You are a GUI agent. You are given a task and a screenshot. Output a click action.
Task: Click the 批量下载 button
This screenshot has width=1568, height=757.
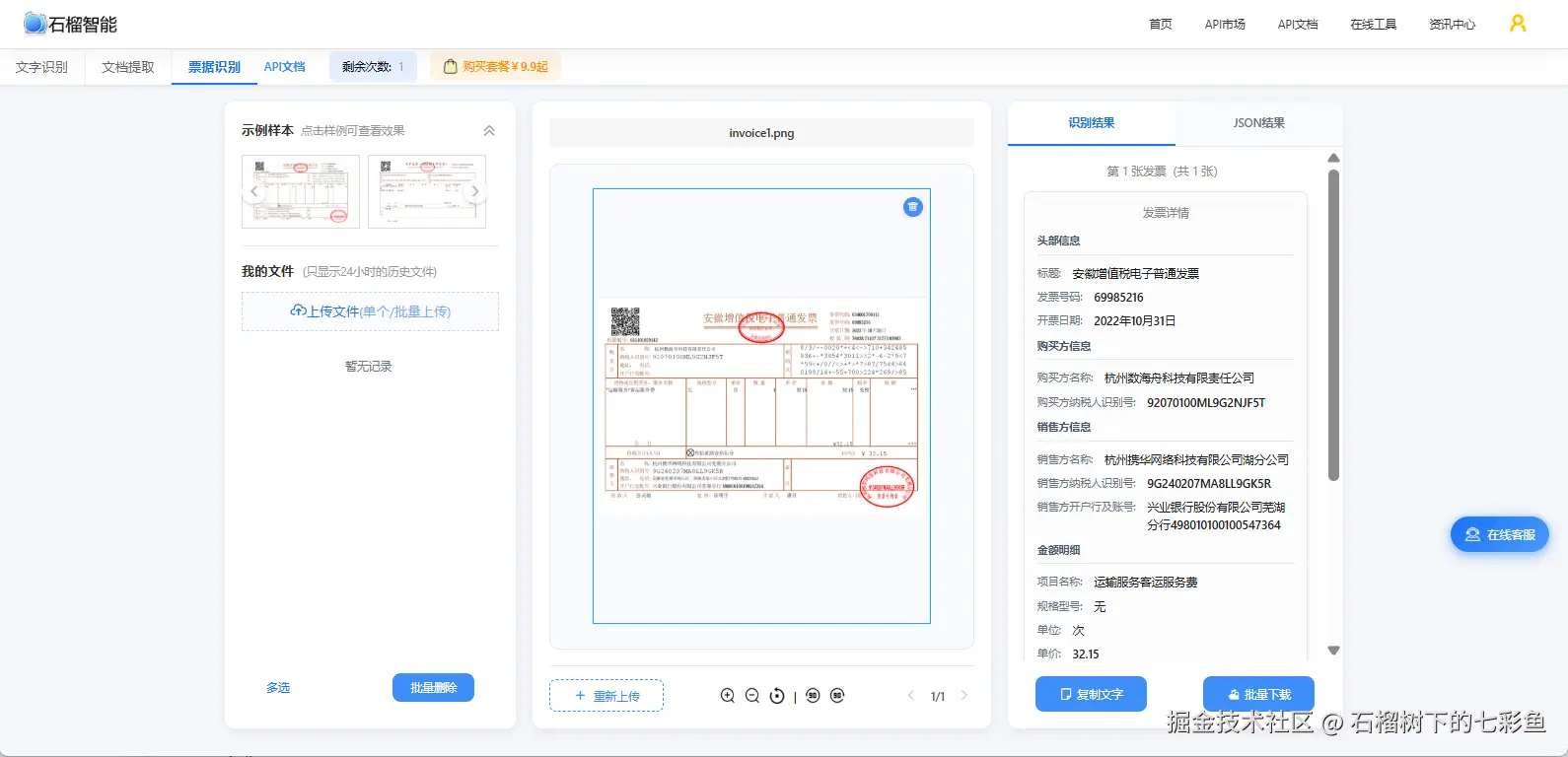point(1258,694)
